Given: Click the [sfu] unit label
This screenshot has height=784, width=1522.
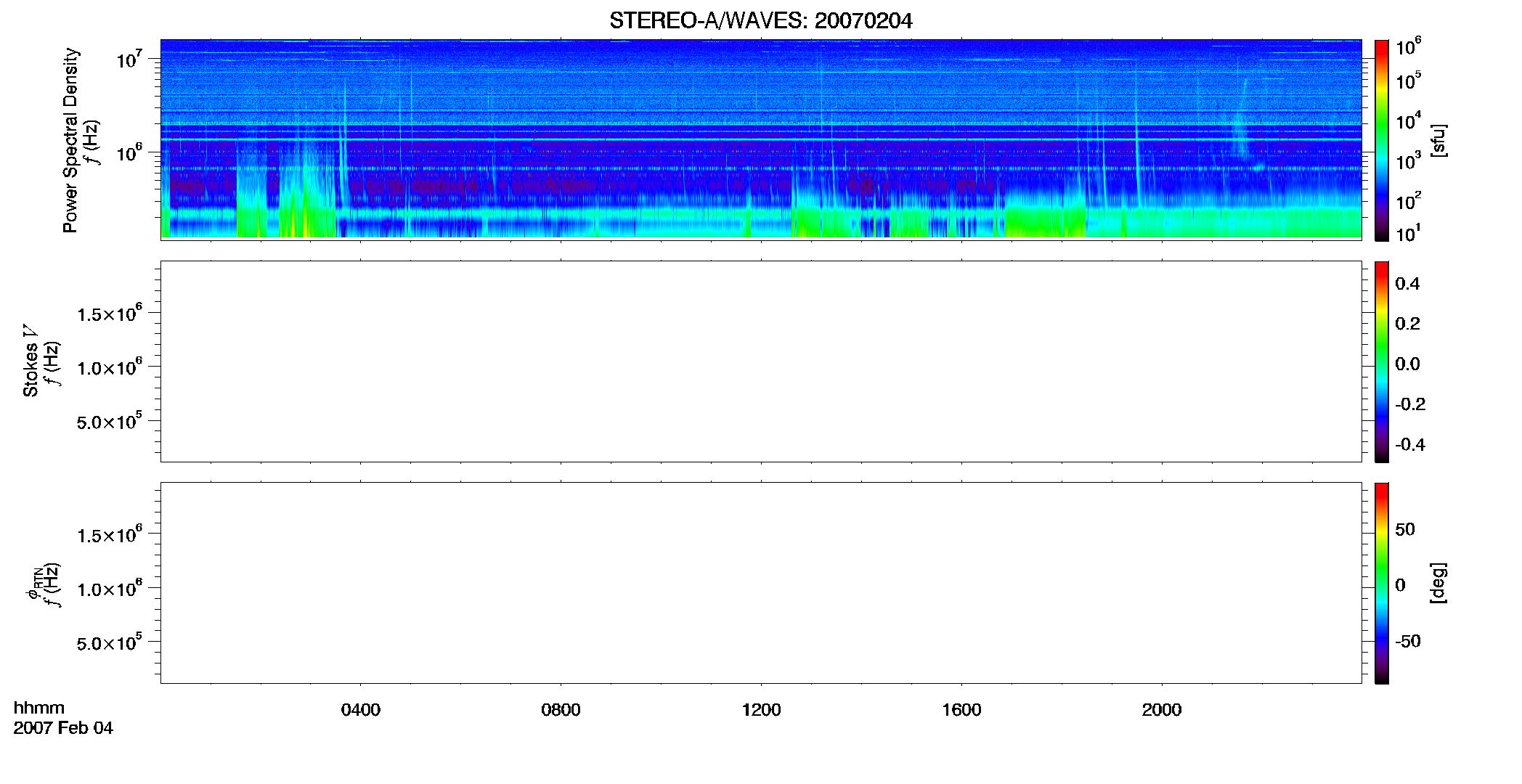Looking at the screenshot, I should pyautogui.click(x=1438, y=140).
